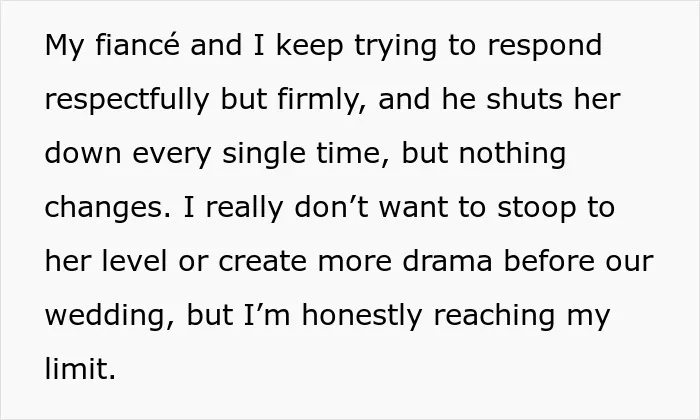This screenshot has height=420, width=700.
Task: Click the word "trying"
Action: tap(395, 47)
